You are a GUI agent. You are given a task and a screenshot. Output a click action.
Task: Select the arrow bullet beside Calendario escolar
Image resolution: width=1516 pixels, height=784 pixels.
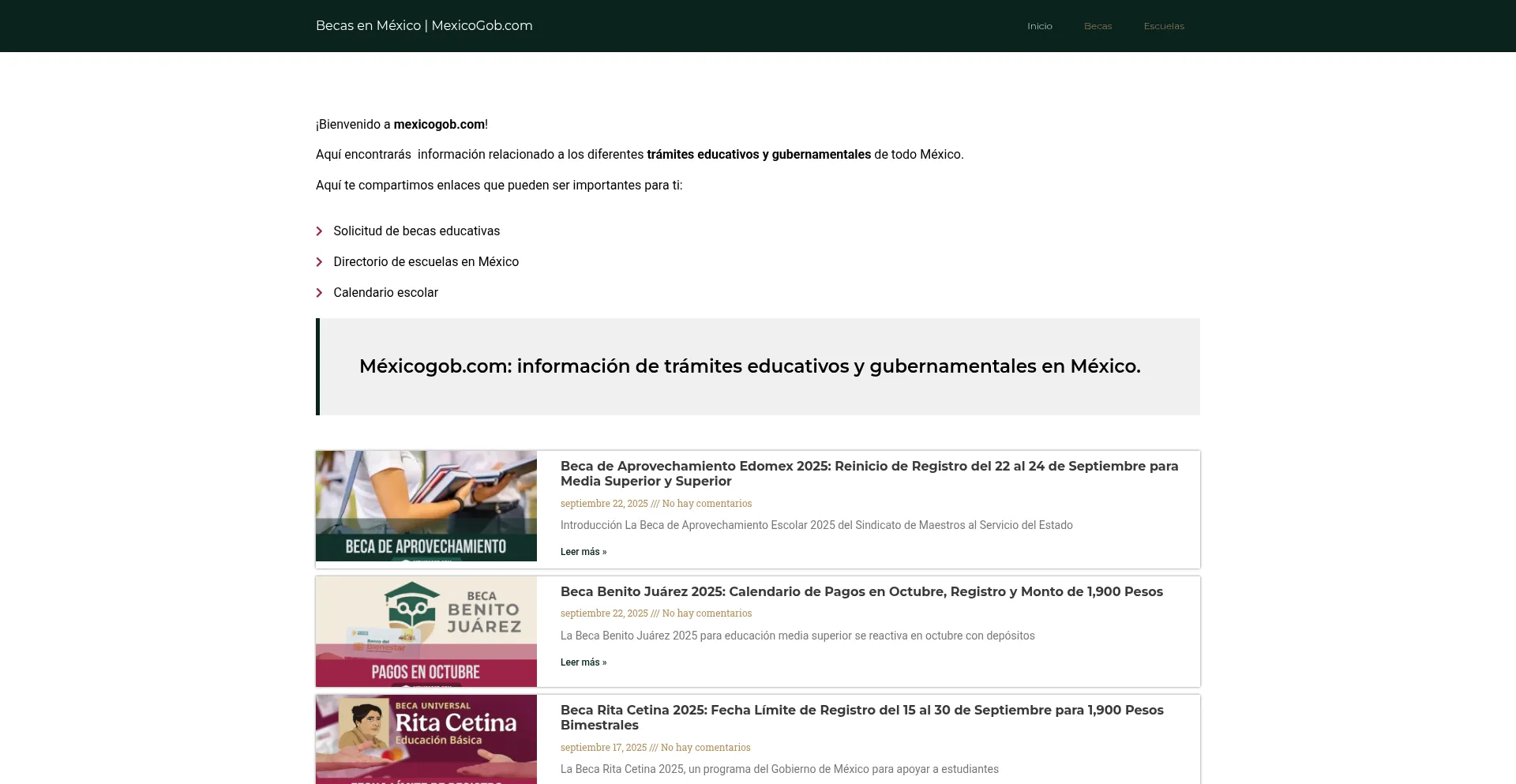coord(320,292)
